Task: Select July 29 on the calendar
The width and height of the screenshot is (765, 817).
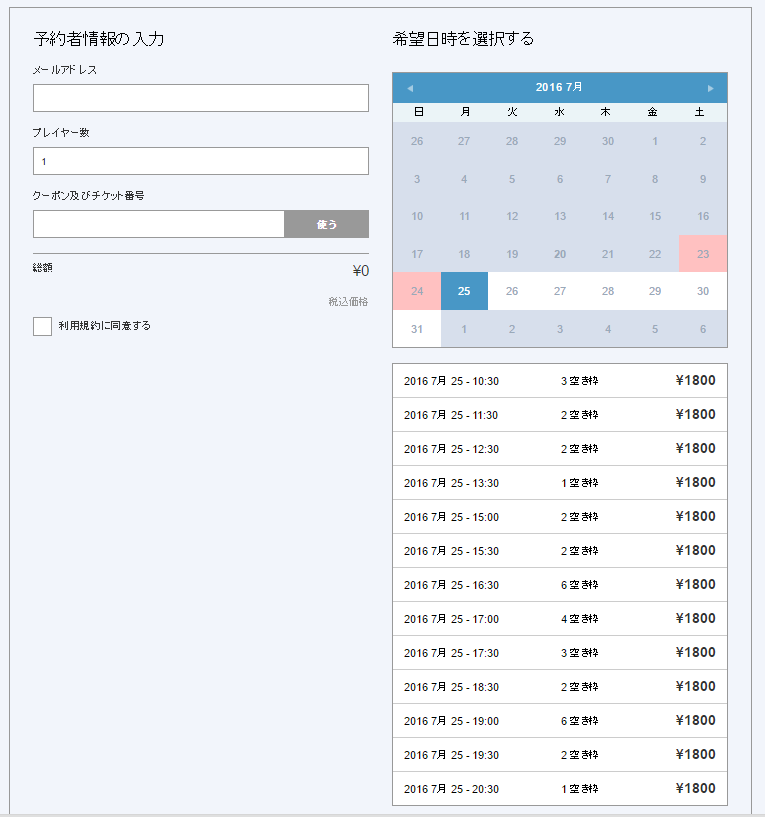Action: tap(655, 291)
